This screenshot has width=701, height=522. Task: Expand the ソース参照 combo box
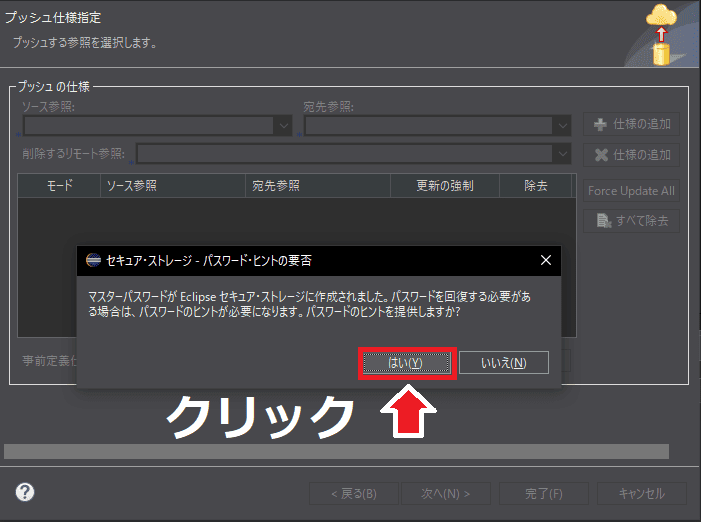click(283, 125)
